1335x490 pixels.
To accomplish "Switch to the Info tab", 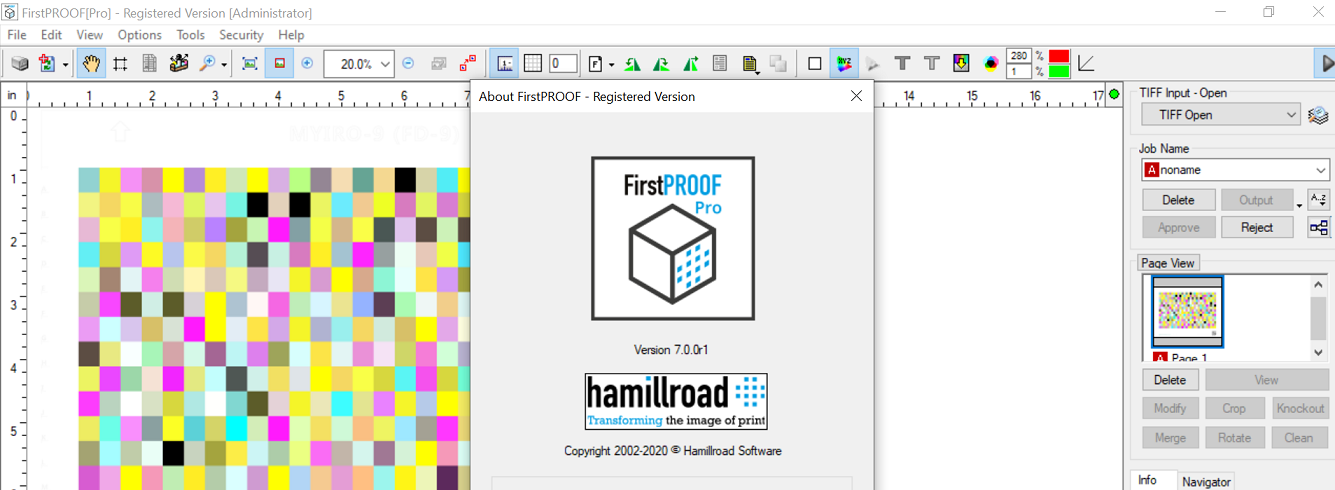I will click(1148, 480).
